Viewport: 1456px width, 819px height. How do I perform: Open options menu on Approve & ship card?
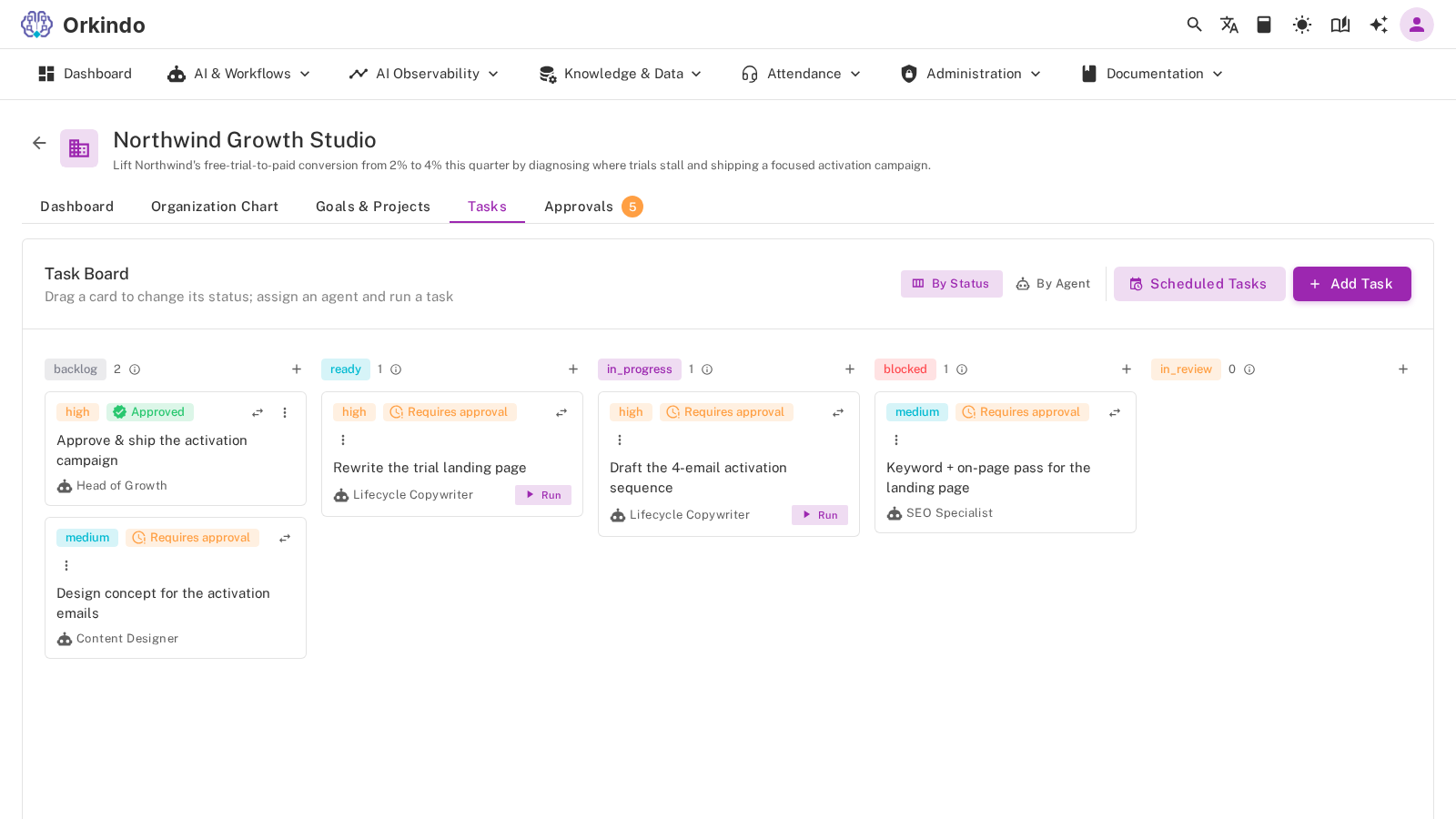point(285,412)
